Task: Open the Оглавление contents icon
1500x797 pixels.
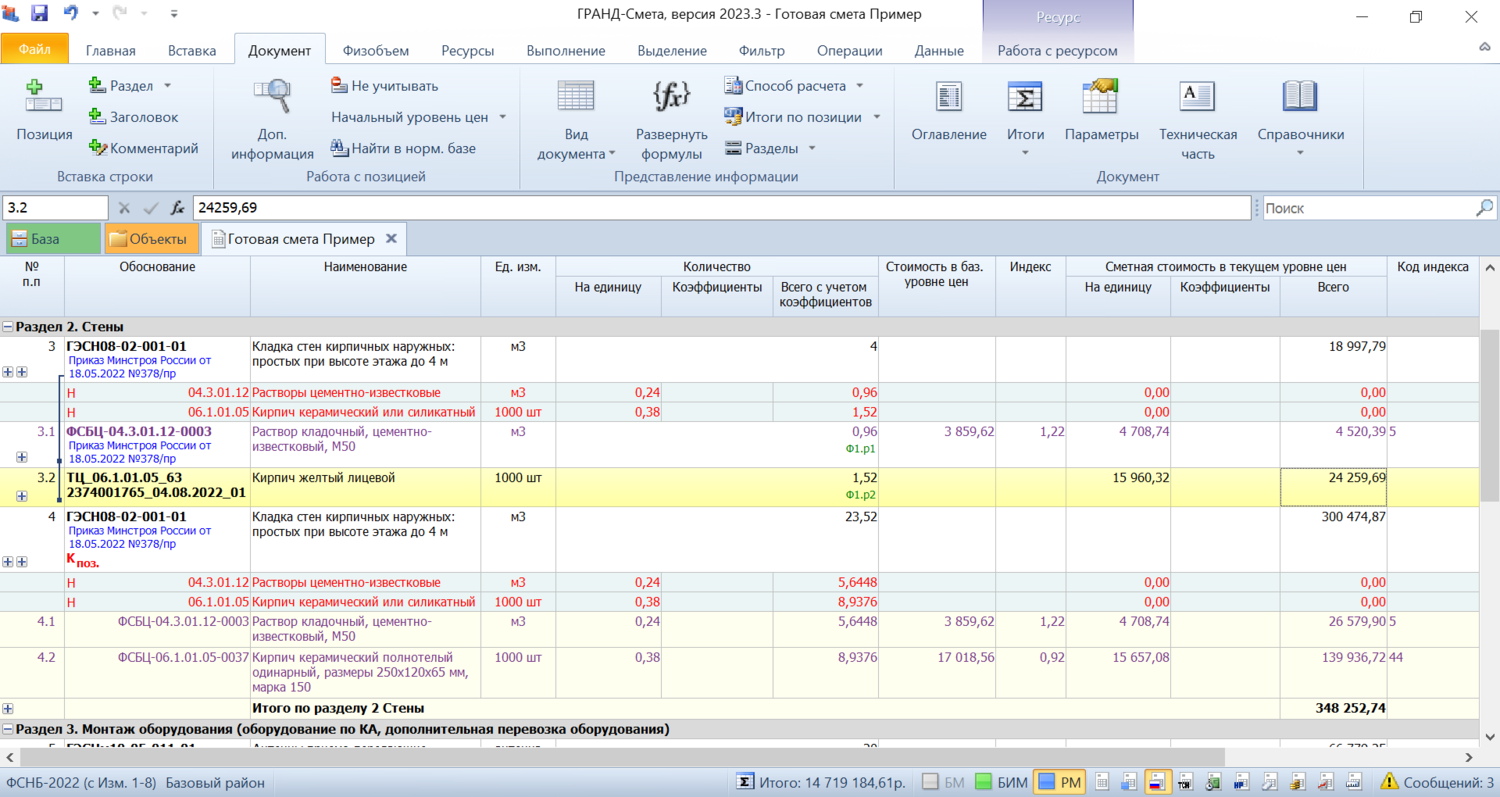Action: [948, 97]
